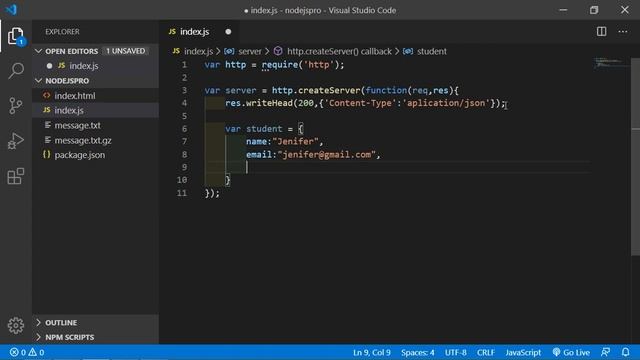Click the JS icon on editor tab
The height and width of the screenshot is (360, 640).
point(172,31)
